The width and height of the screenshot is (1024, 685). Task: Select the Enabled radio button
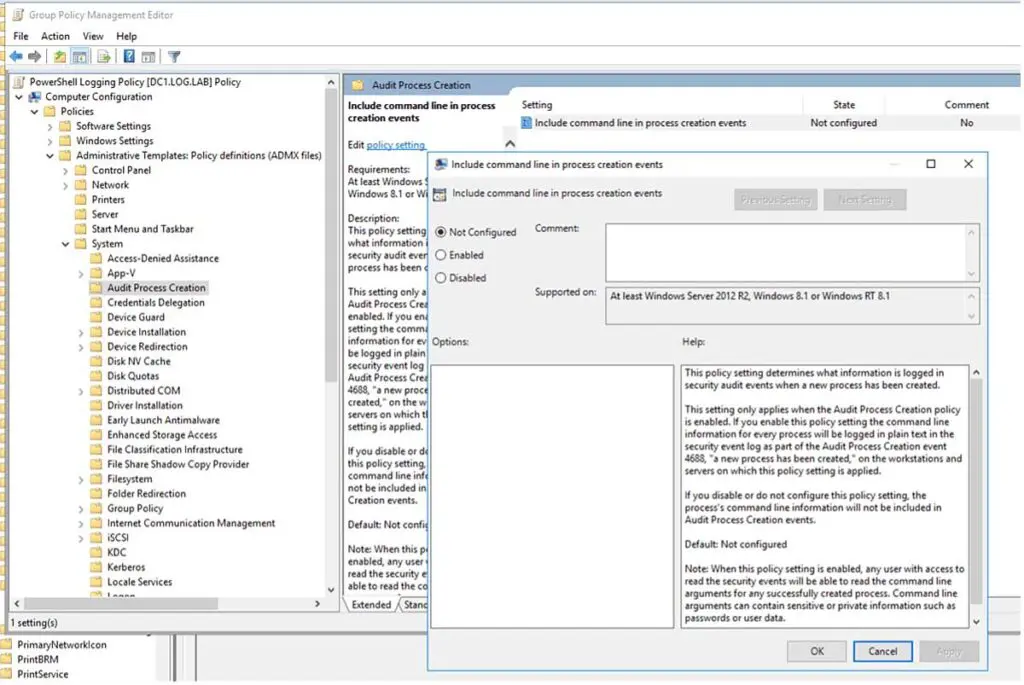[439, 255]
